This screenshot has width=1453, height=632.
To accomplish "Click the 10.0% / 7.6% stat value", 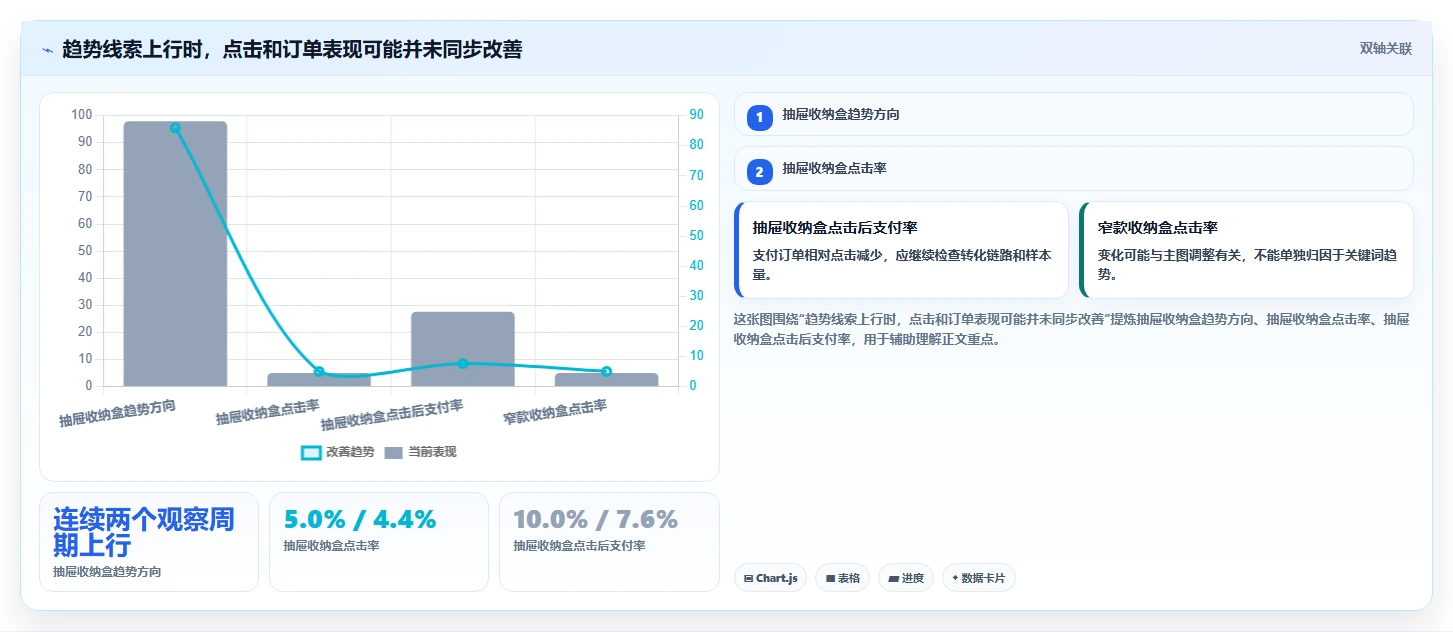I will (x=595, y=519).
